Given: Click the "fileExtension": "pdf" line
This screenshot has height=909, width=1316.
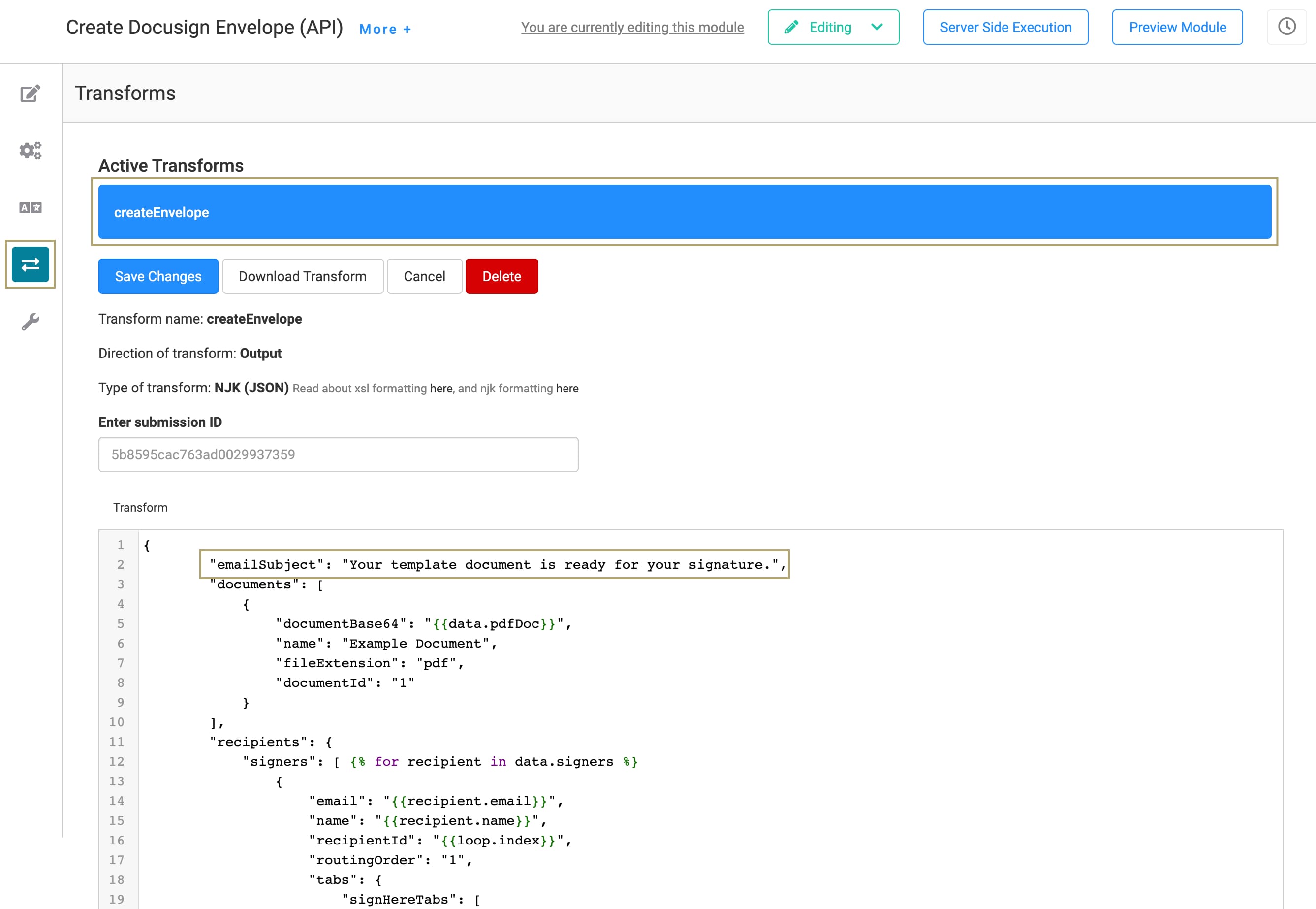Looking at the screenshot, I should tap(370, 663).
